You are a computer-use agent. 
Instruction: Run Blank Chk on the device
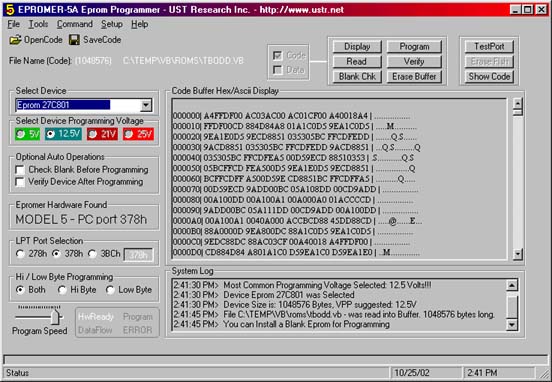click(x=357, y=76)
